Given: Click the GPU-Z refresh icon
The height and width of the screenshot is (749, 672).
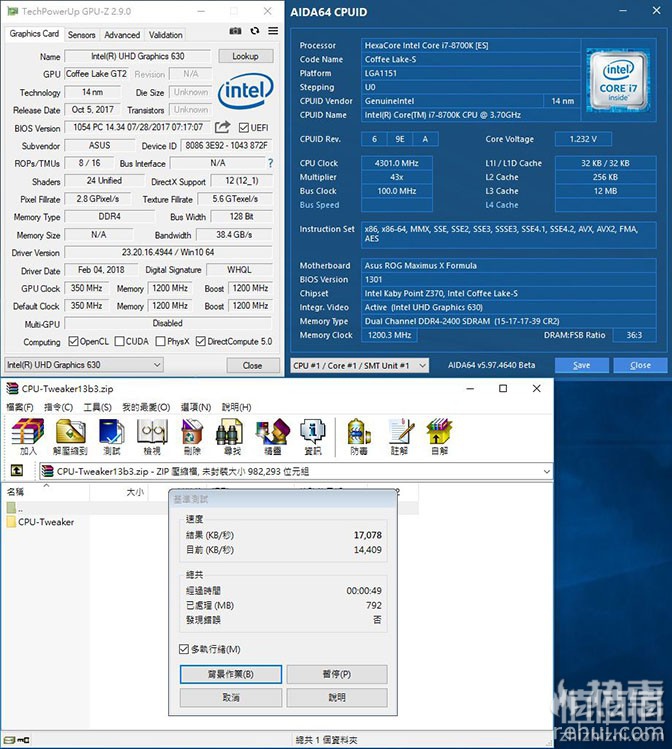Looking at the screenshot, I should (x=255, y=31).
